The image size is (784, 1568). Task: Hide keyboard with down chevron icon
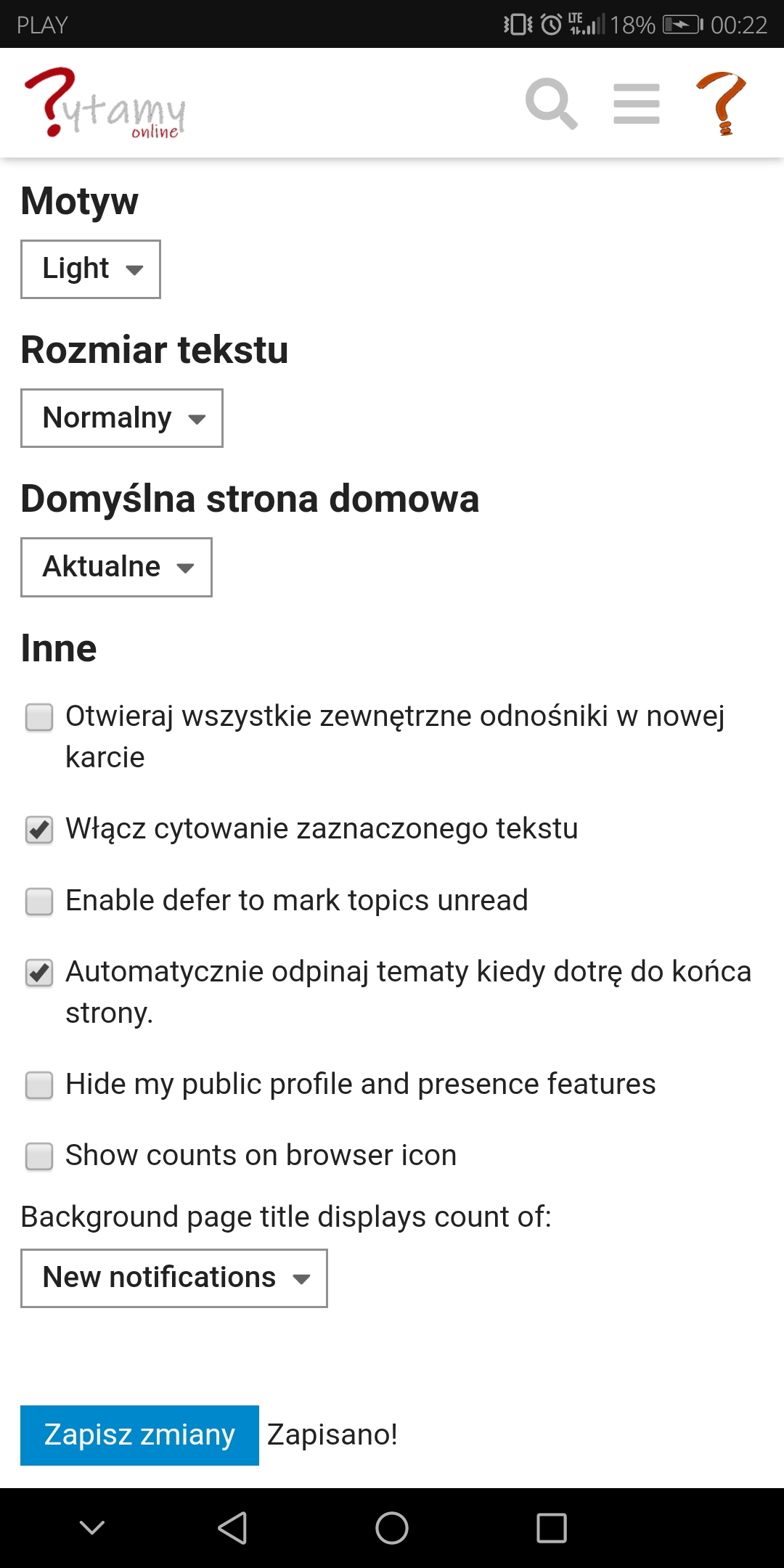click(x=92, y=1528)
